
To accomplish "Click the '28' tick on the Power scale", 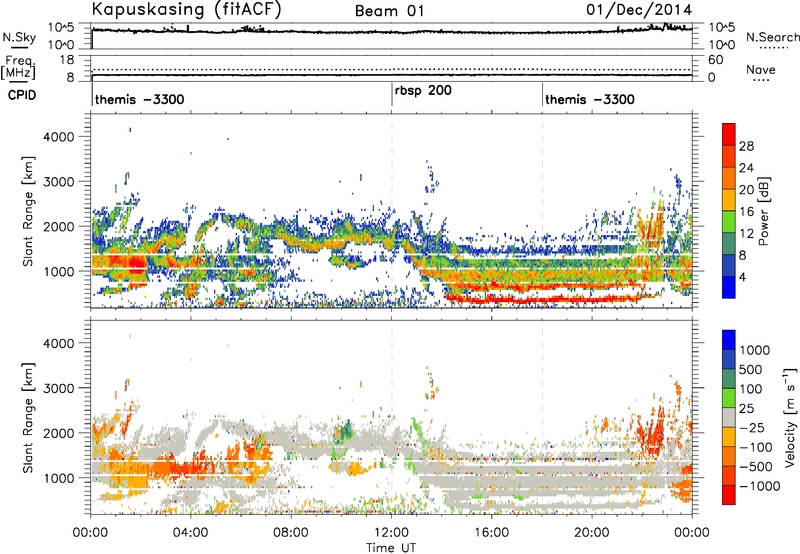I will pyautogui.click(x=746, y=146).
